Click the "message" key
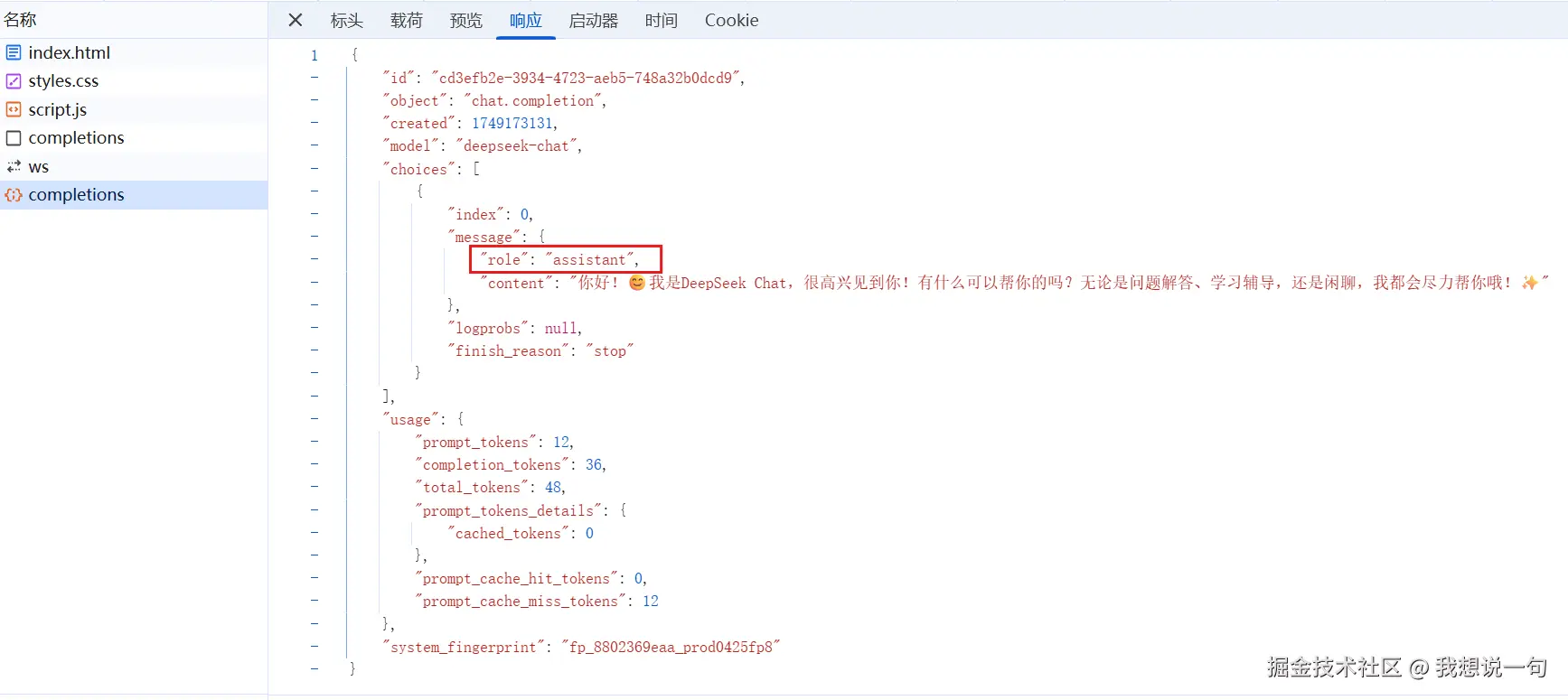The image size is (1568, 700). pos(484,237)
